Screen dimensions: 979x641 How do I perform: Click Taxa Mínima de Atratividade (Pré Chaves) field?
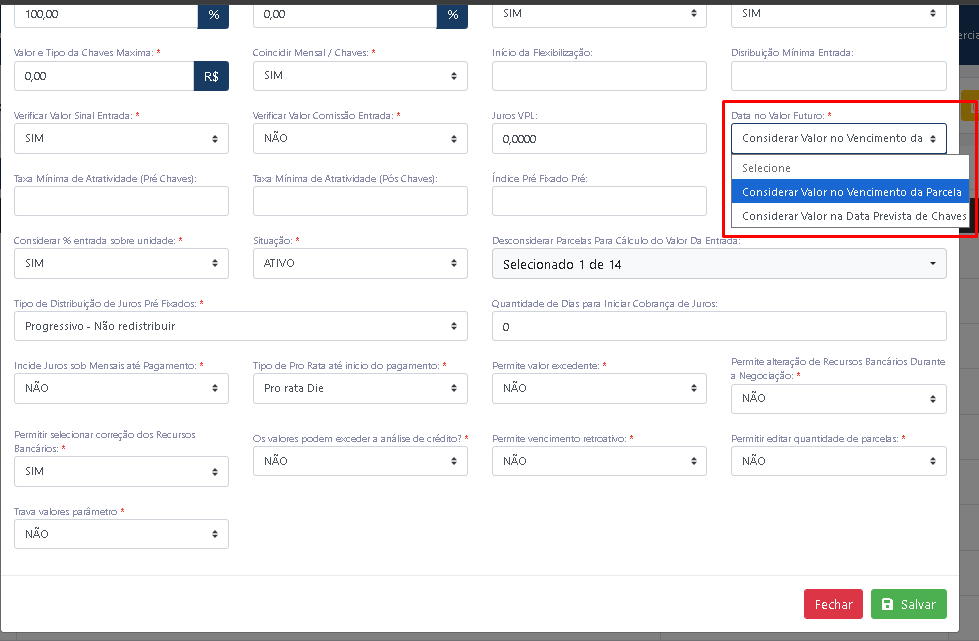[121, 201]
